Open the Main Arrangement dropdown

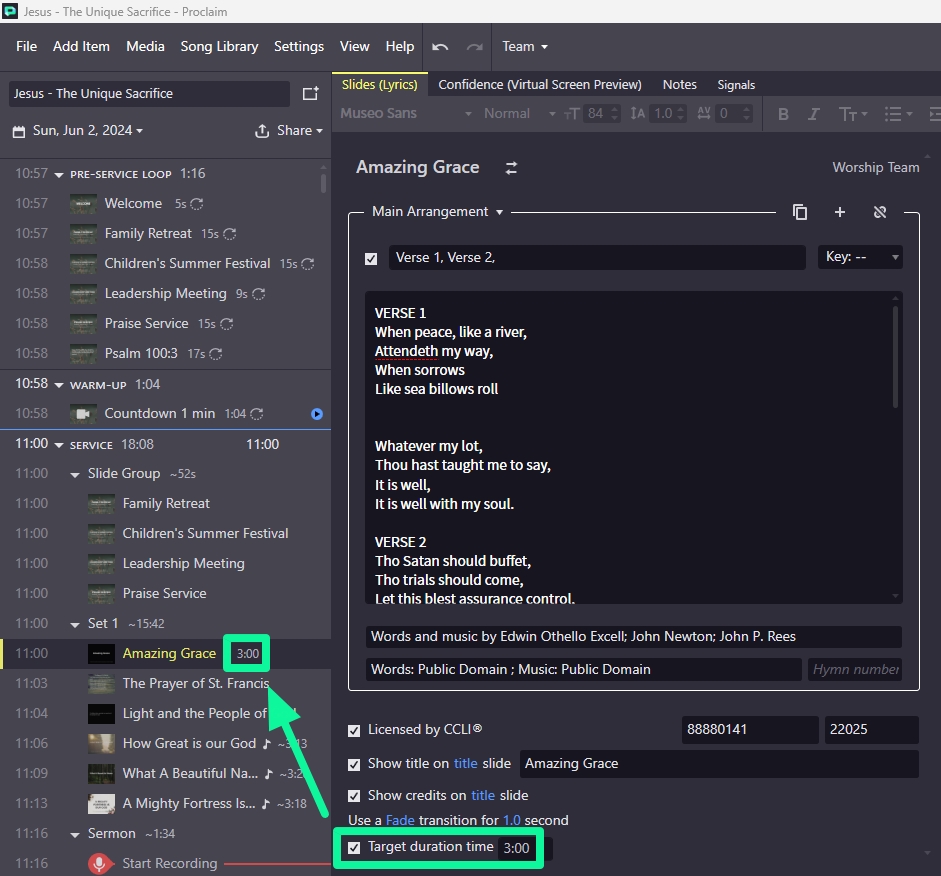click(x=437, y=212)
